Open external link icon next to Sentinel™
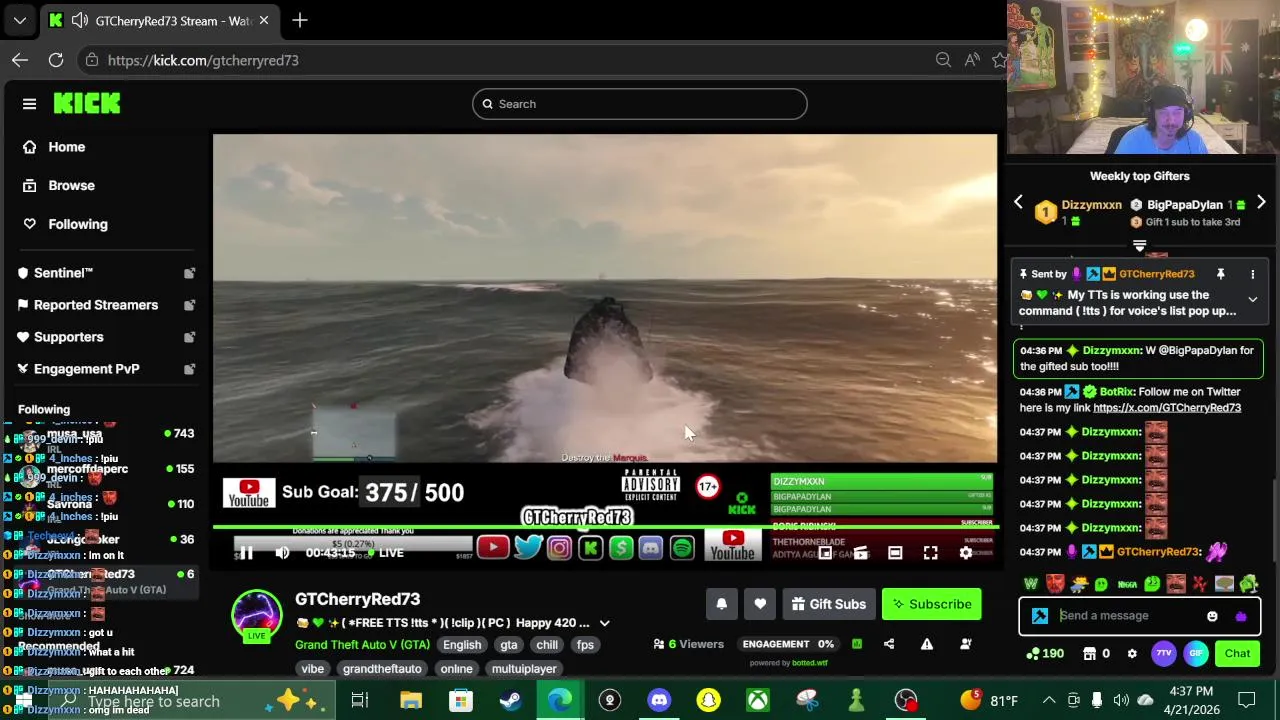1280x720 pixels. pyautogui.click(x=189, y=273)
